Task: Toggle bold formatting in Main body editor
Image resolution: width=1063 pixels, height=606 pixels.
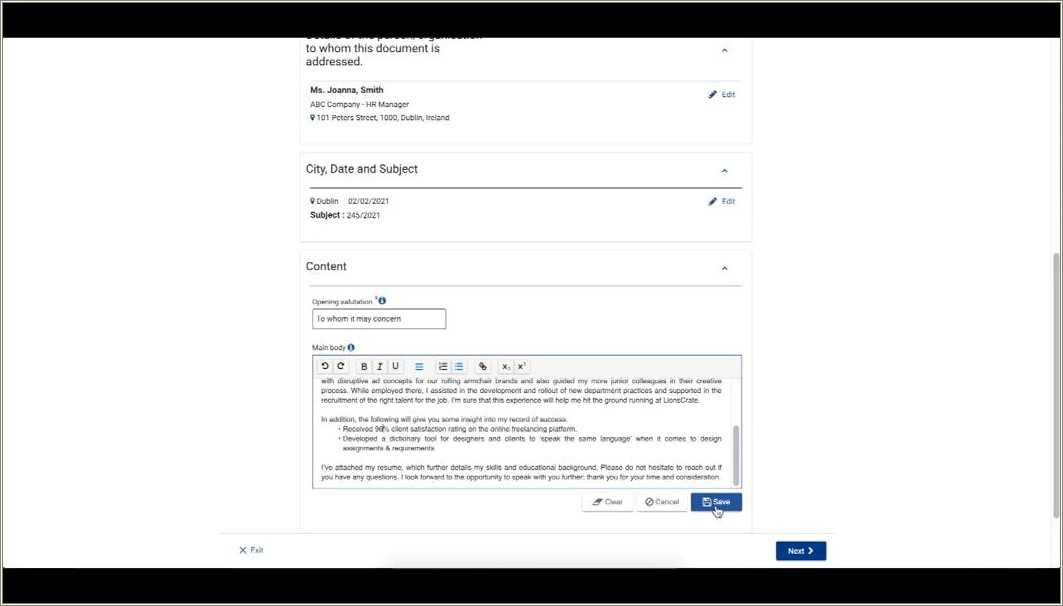Action: point(364,367)
